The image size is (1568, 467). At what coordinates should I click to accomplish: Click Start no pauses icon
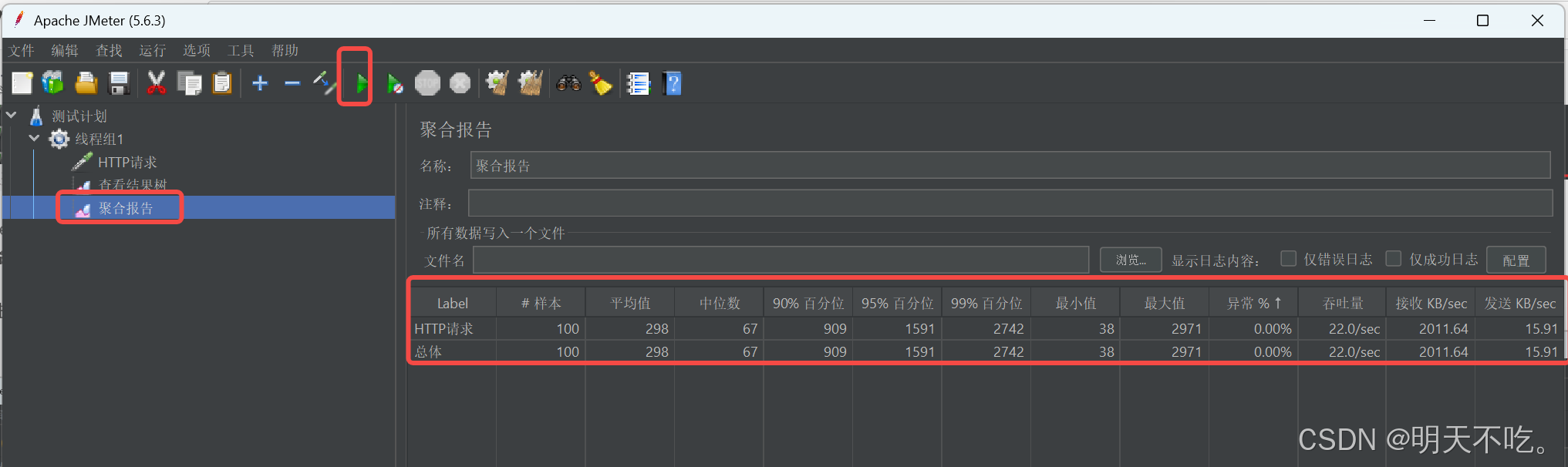coord(394,83)
